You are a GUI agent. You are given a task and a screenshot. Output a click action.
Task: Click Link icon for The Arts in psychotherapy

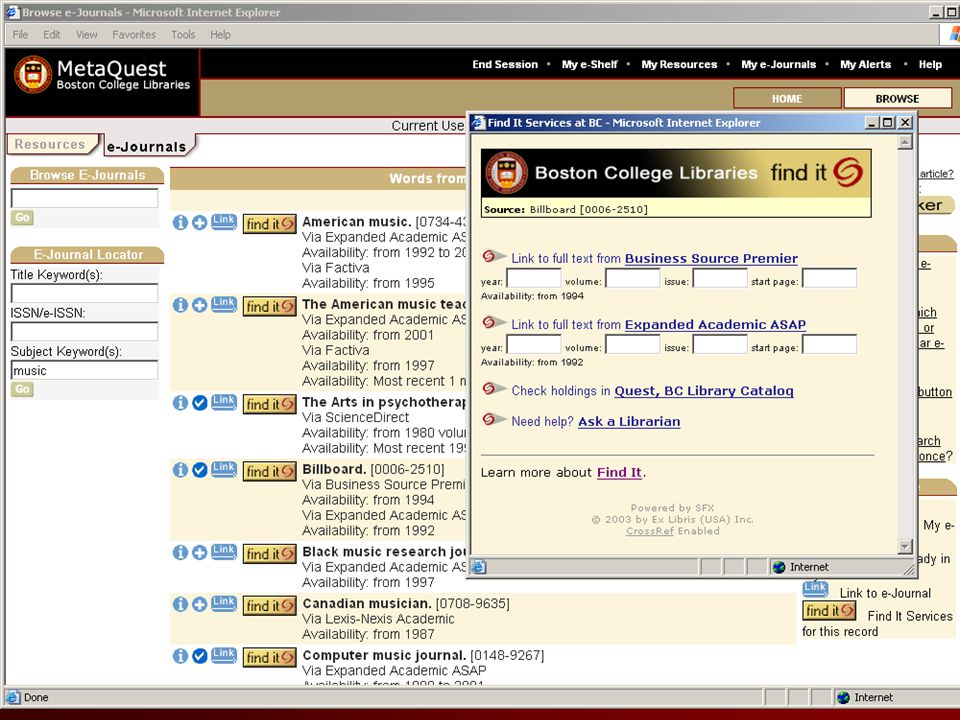point(224,402)
